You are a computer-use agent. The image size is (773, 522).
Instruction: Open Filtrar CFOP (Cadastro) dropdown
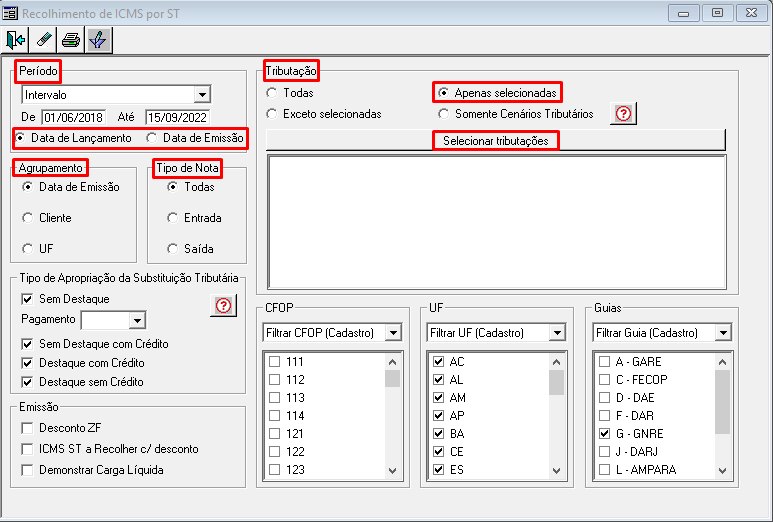[393, 333]
